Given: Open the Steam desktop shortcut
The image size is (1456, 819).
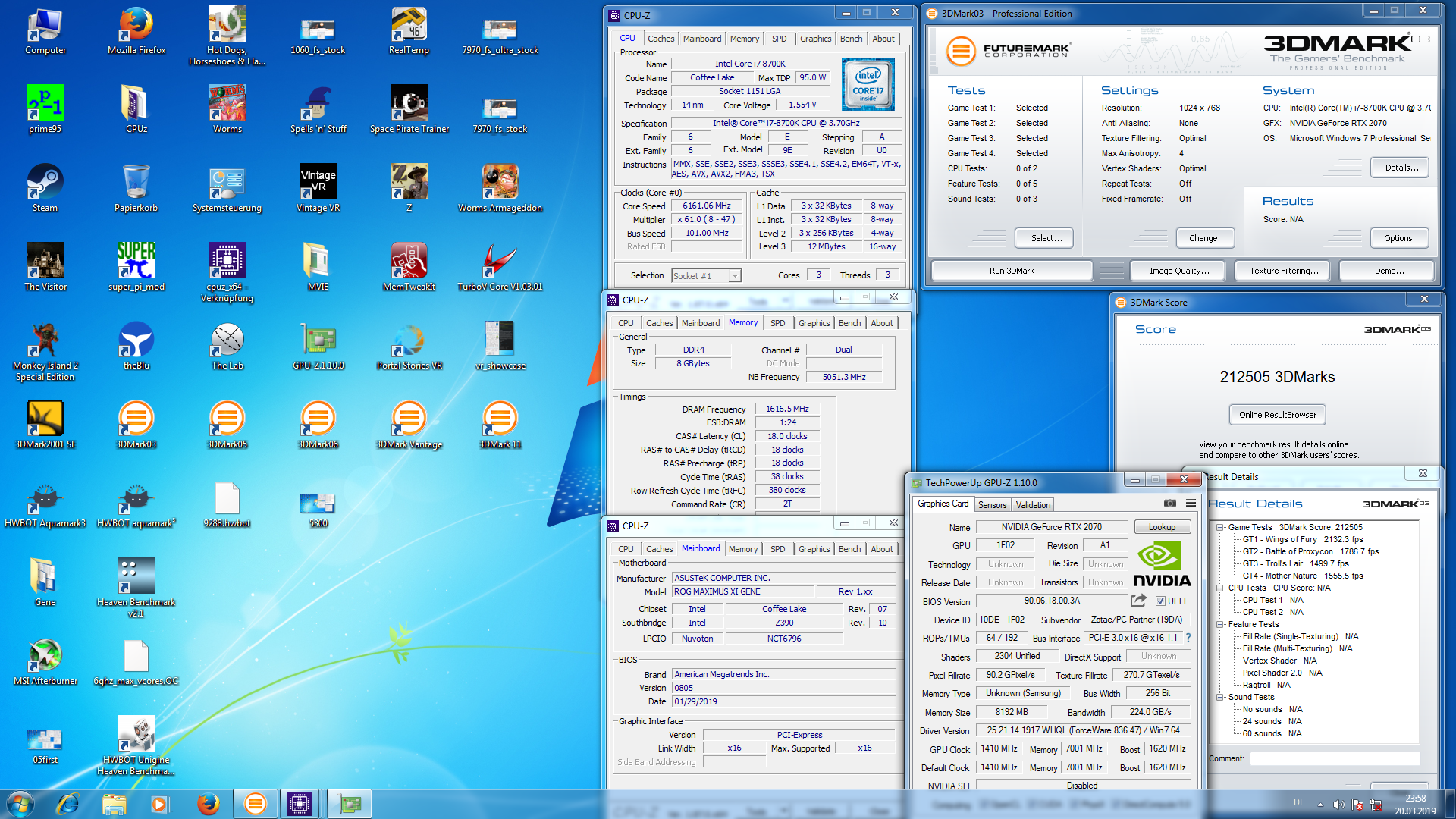Looking at the screenshot, I should 45,190.
